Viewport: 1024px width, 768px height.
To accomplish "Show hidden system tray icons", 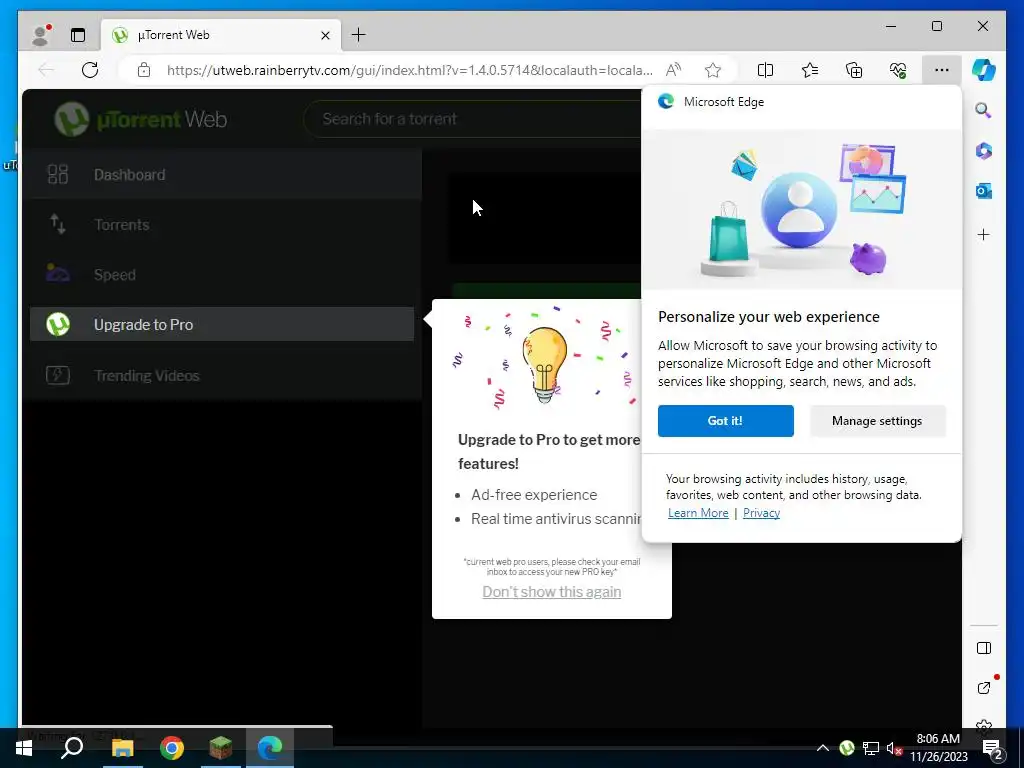I will click(823, 748).
